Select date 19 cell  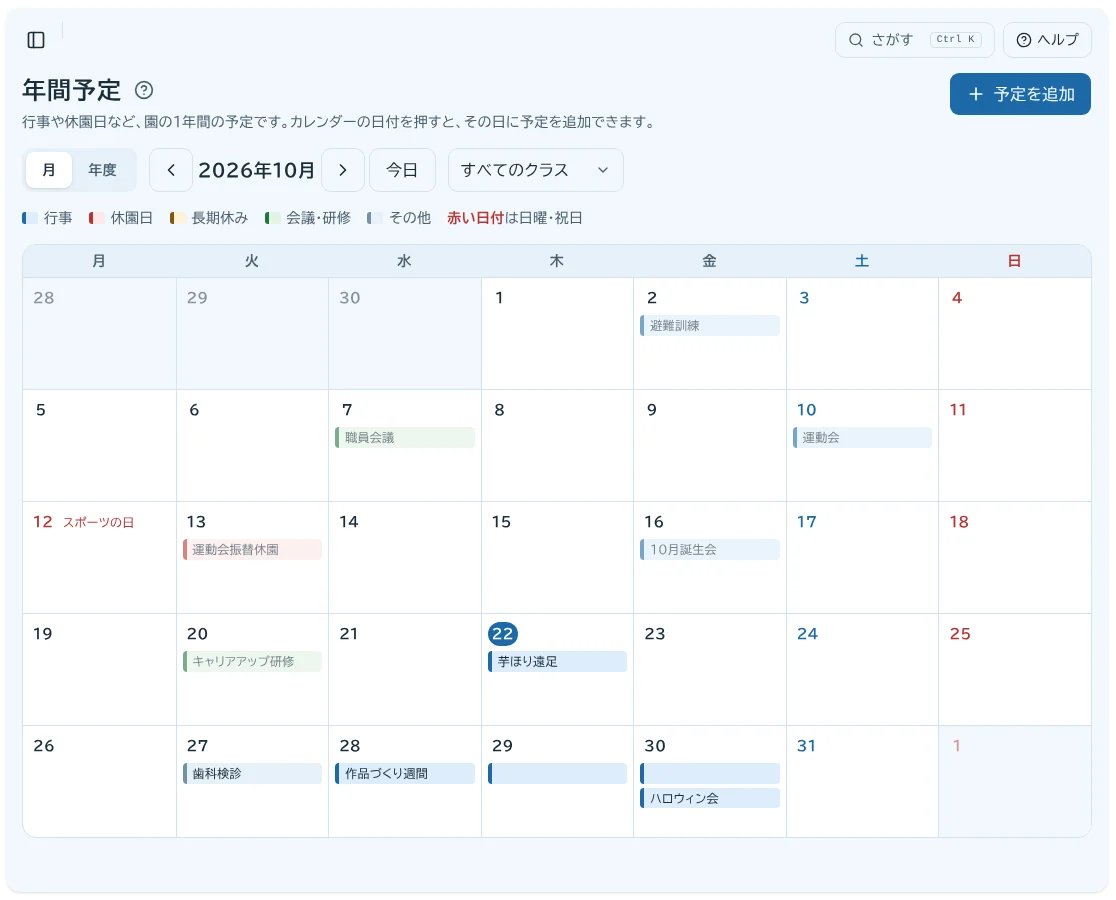point(99,669)
